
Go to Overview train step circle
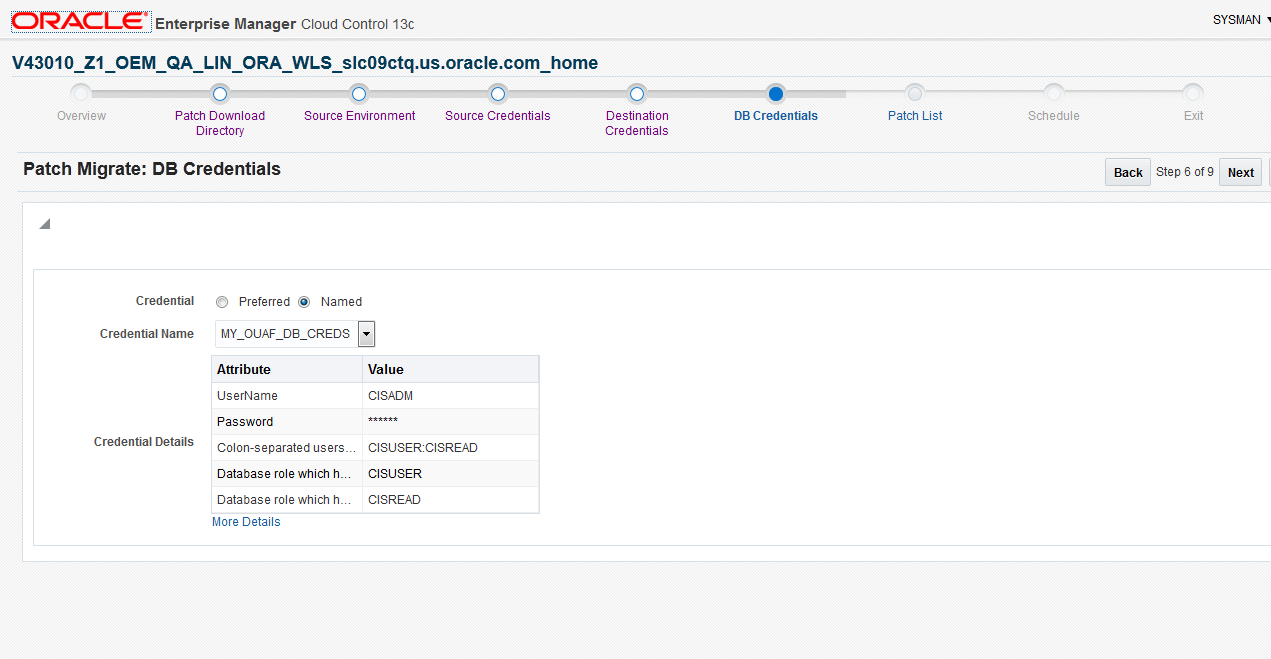pos(82,94)
